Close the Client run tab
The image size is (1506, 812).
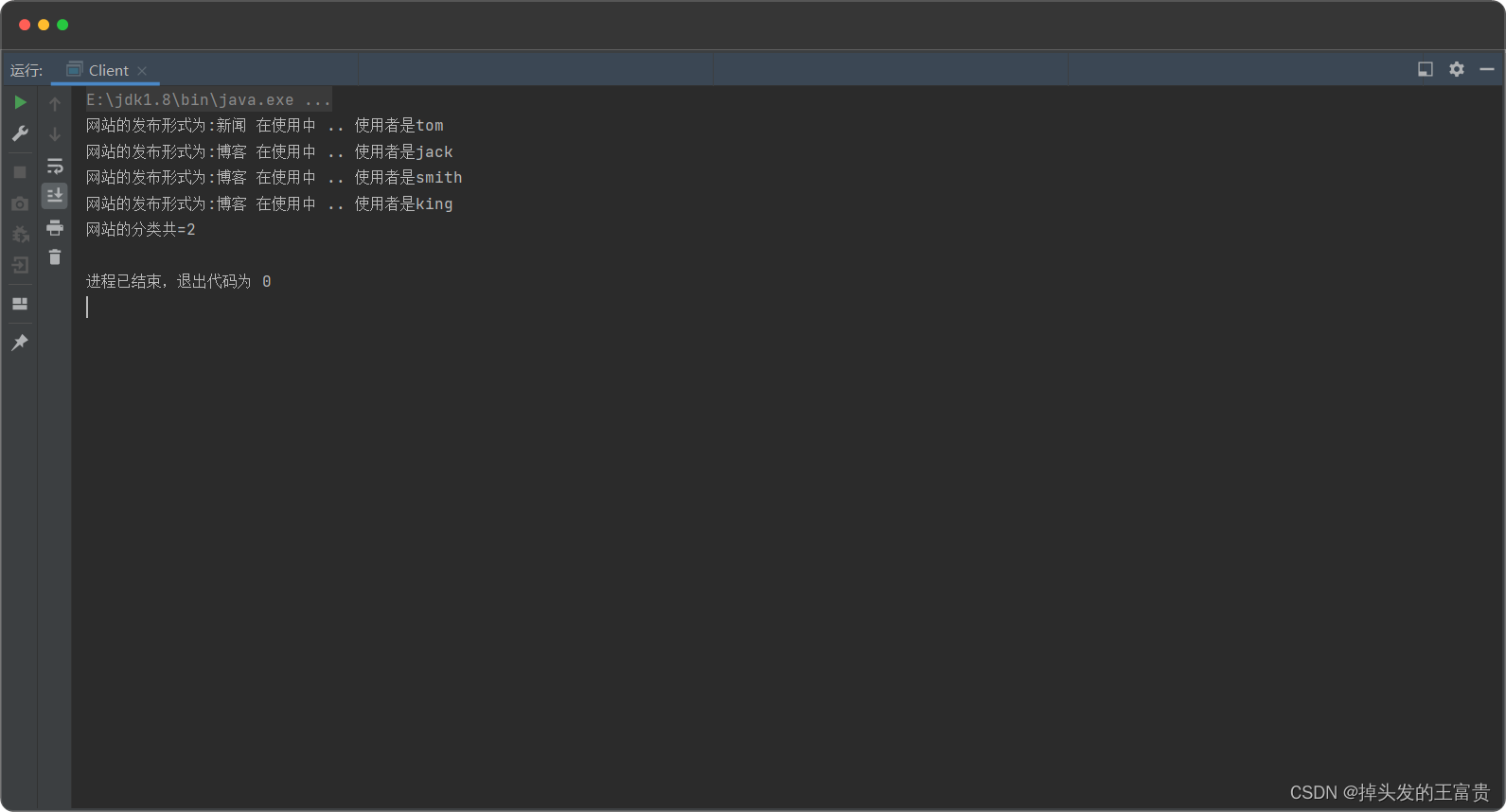pos(142,71)
